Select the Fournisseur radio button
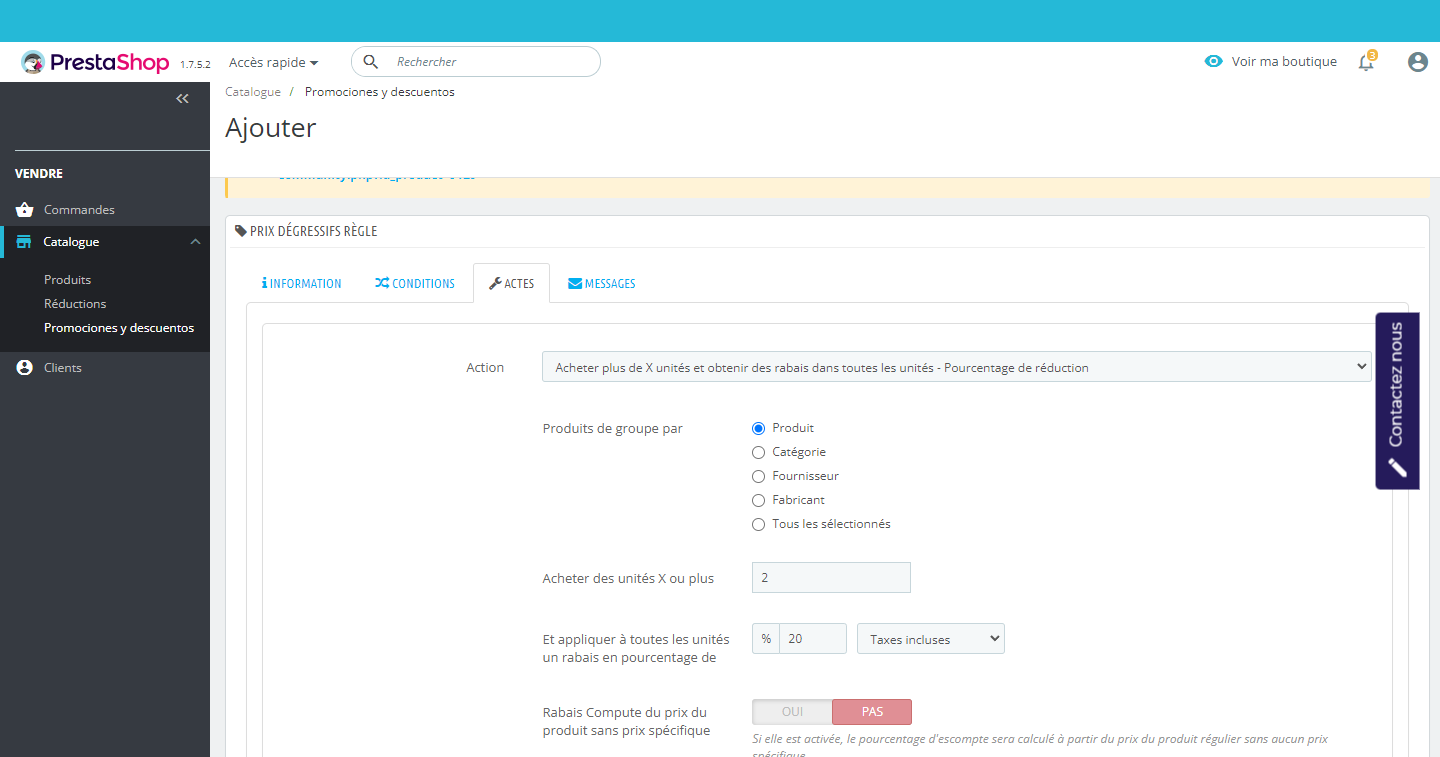The image size is (1440, 757). pos(758,476)
